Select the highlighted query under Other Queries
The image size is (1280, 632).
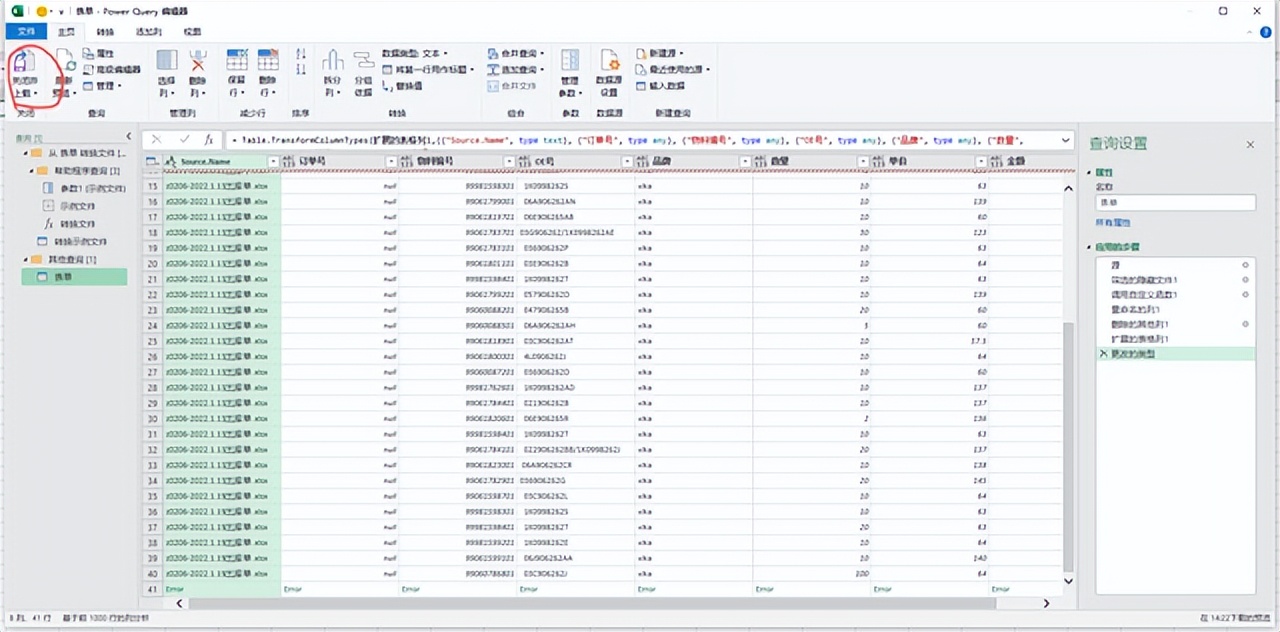coord(74,277)
